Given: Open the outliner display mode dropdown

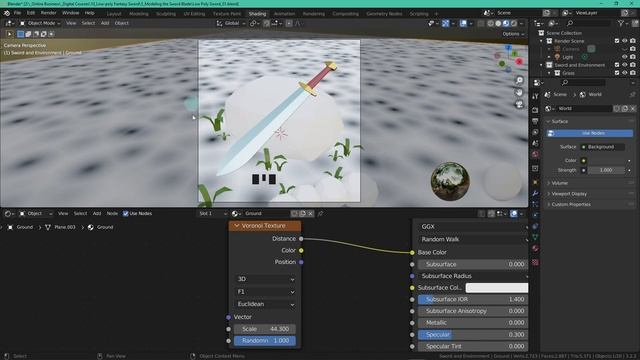Looking at the screenshot, I should coord(540,23).
